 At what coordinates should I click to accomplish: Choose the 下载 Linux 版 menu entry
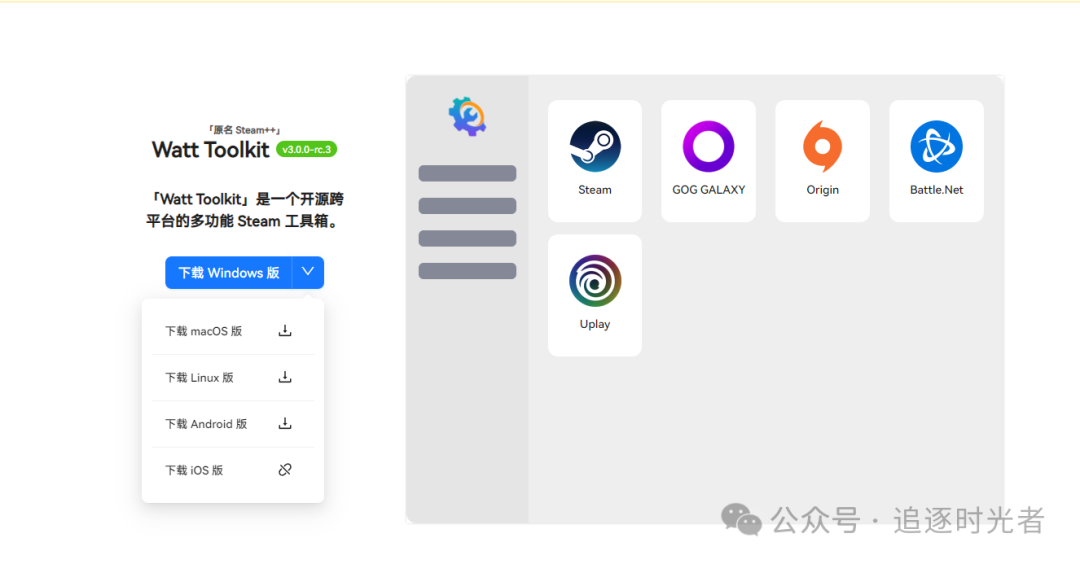[x=233, y=377]
